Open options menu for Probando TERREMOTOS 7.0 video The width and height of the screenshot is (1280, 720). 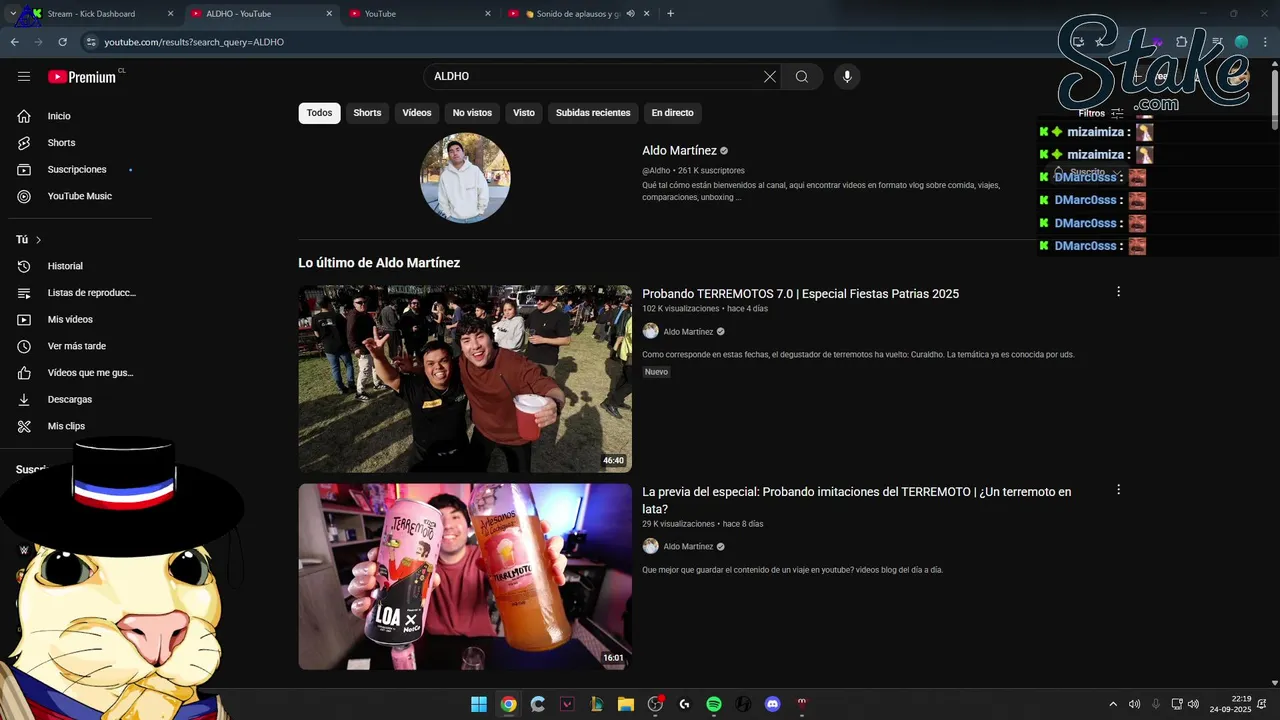pyautogui.click(x=1118, y=292)
